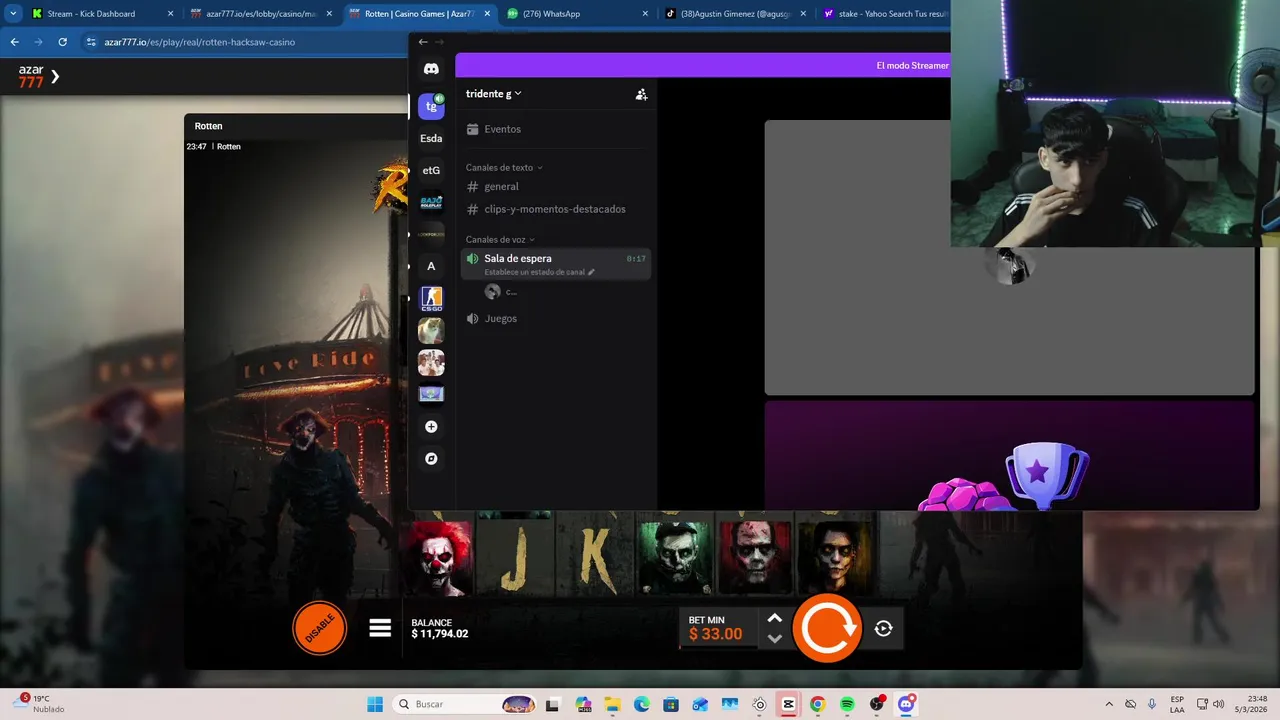Click the add a server plus icon
The image size is (1280, 720).
pos(431,427)
